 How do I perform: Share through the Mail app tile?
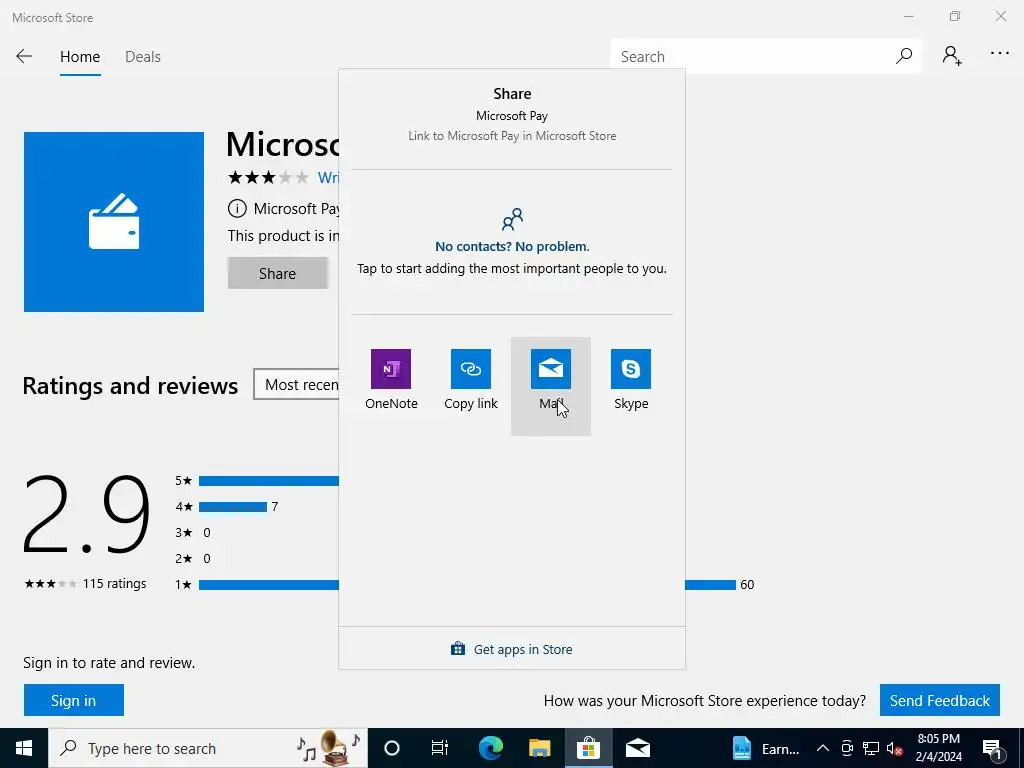tap(551, 385)
